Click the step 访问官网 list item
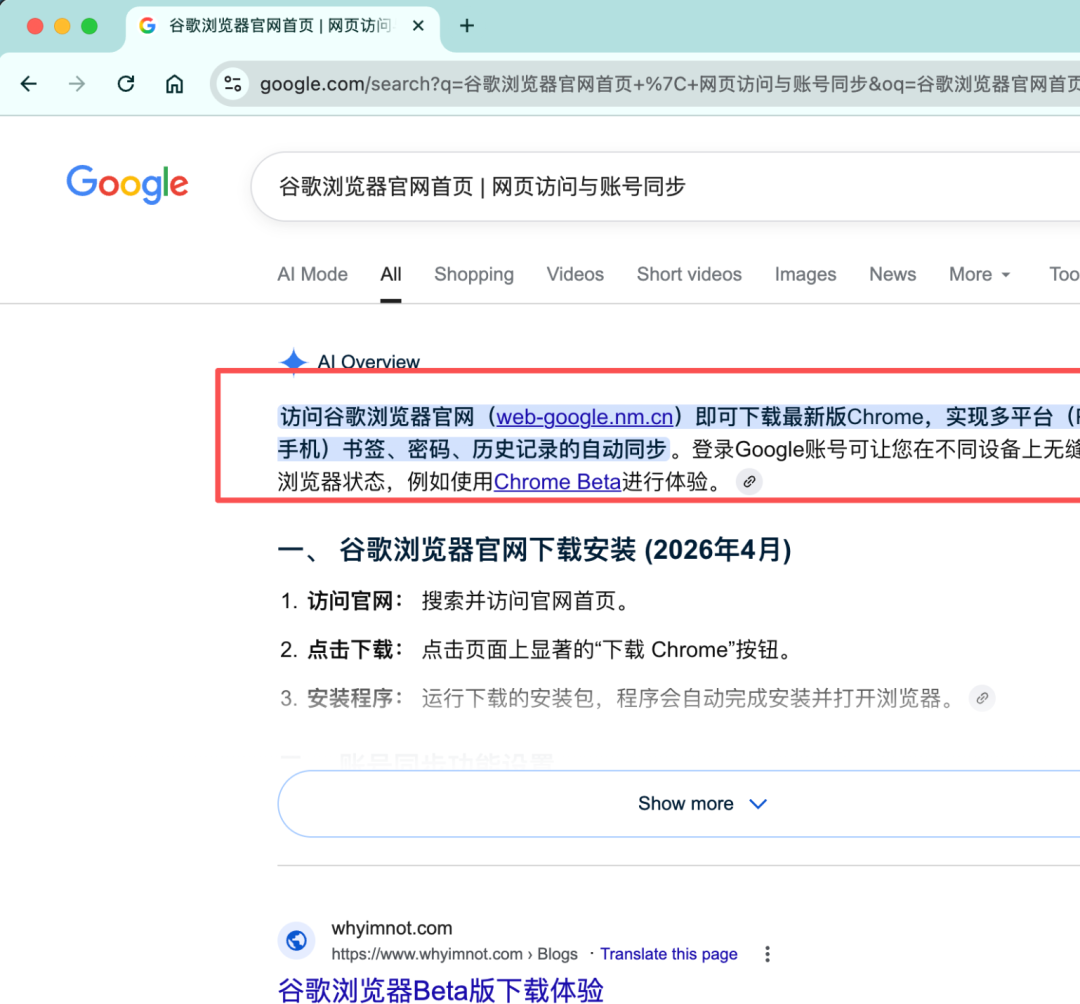 click(x=455, y=600)
